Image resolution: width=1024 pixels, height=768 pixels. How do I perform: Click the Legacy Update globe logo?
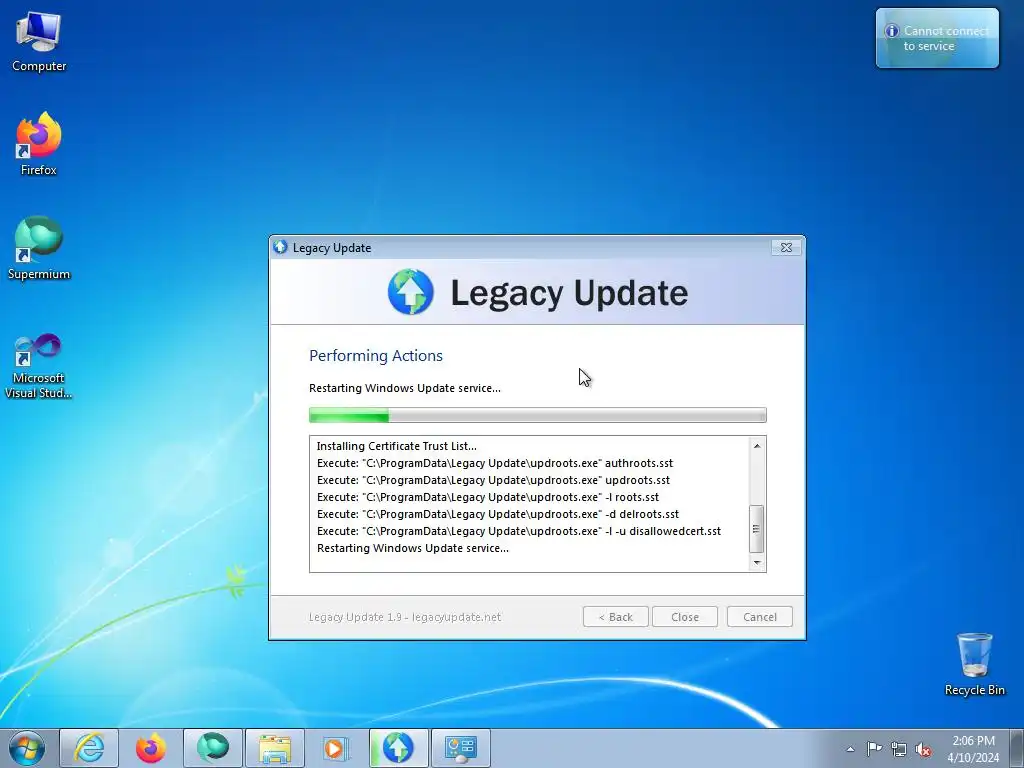[x=410, y=292]
